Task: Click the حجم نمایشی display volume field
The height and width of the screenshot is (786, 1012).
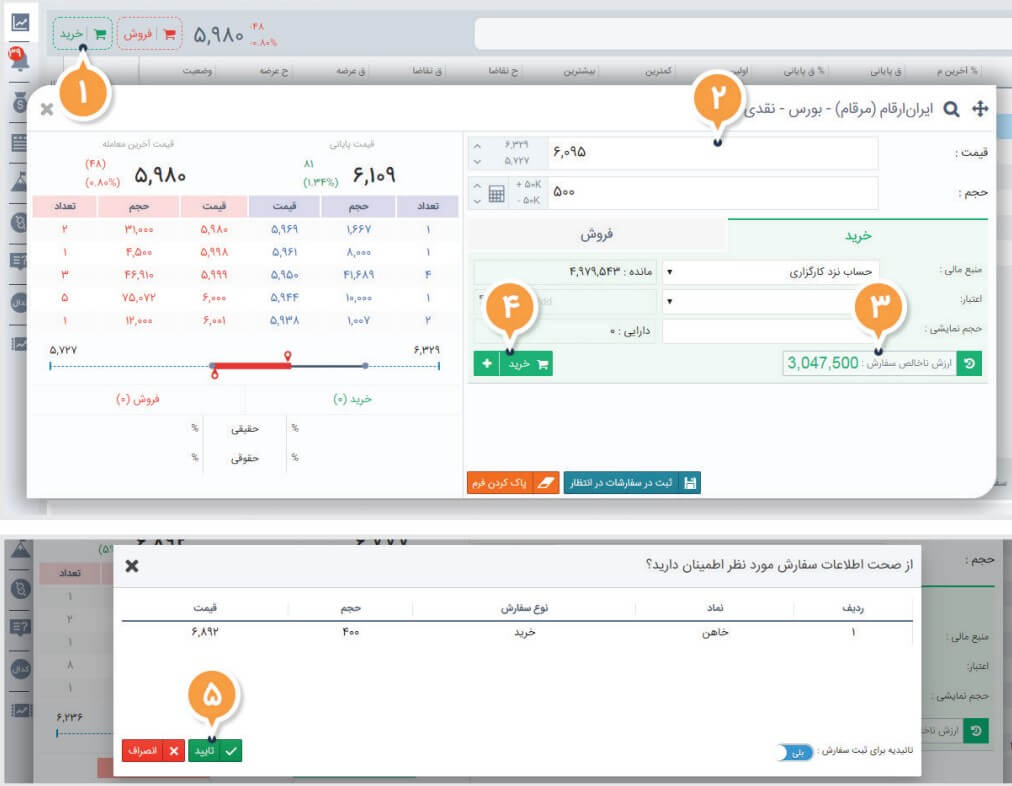Action: (x=771, y=331)
